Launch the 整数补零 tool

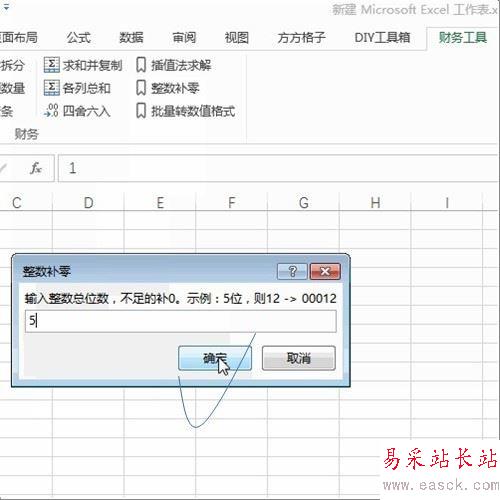pos(168,88)
